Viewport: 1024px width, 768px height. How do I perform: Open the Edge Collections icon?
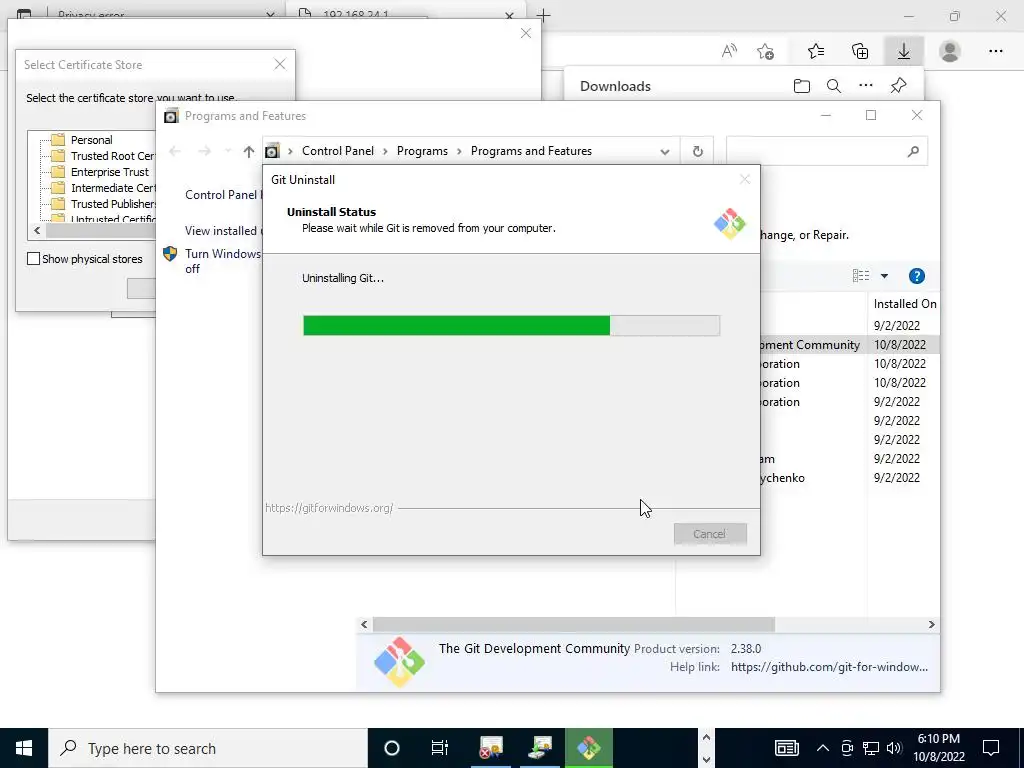860,51
